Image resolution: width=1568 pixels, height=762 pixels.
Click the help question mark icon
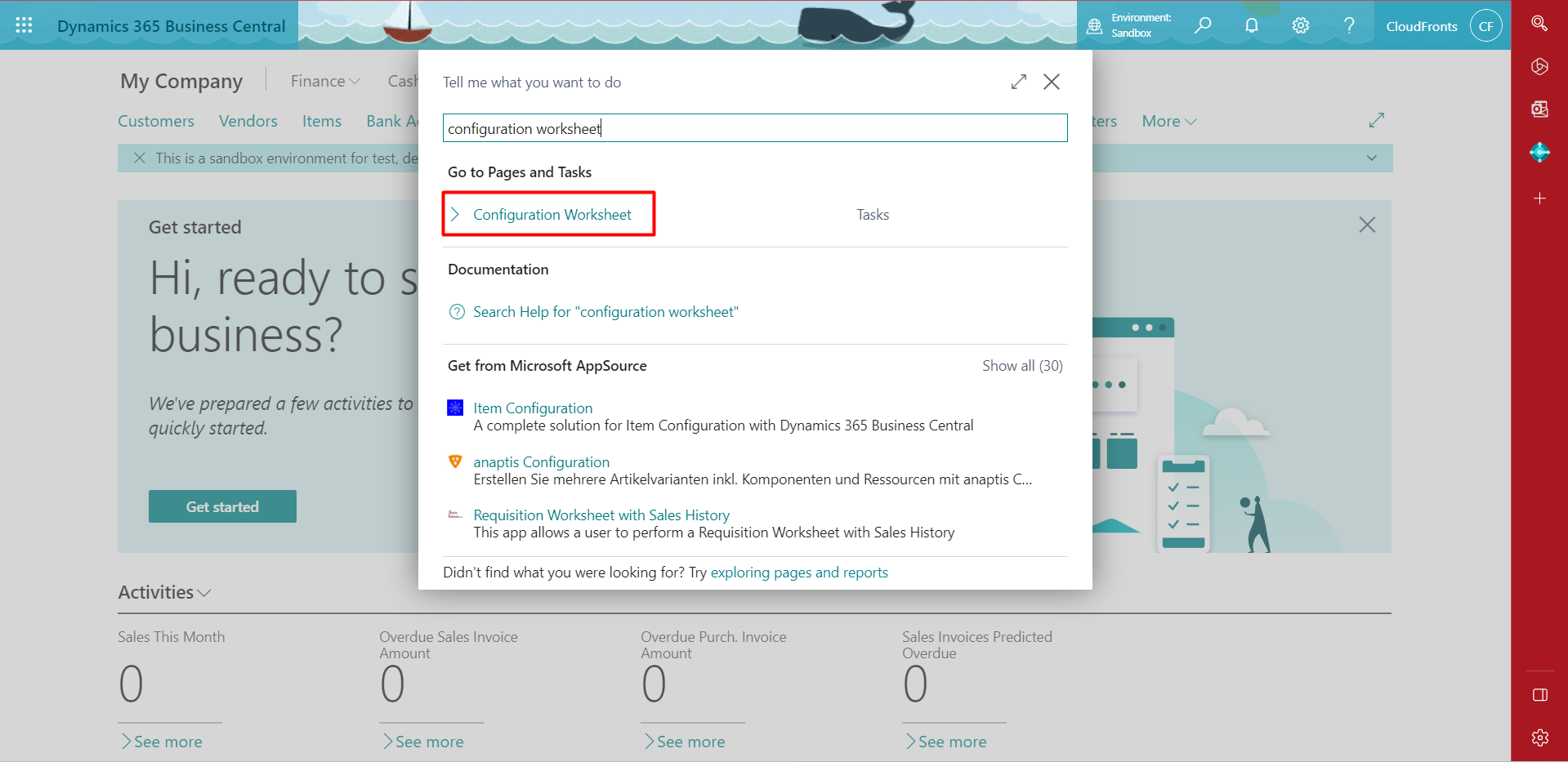click(1349, 25)
